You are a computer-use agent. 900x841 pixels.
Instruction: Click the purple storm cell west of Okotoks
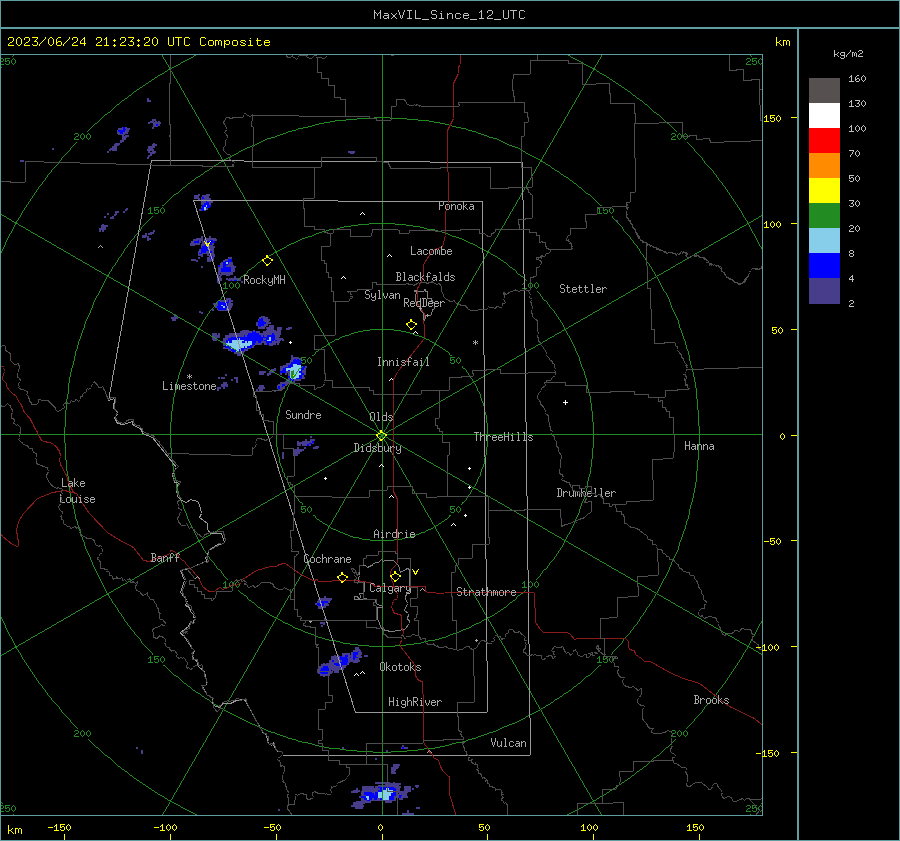click(341, 661)
